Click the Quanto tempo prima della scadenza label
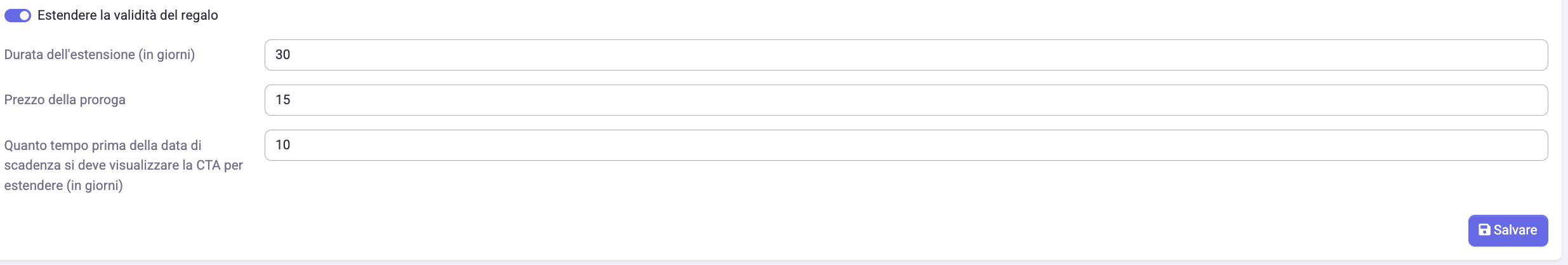 pos(124,165)
